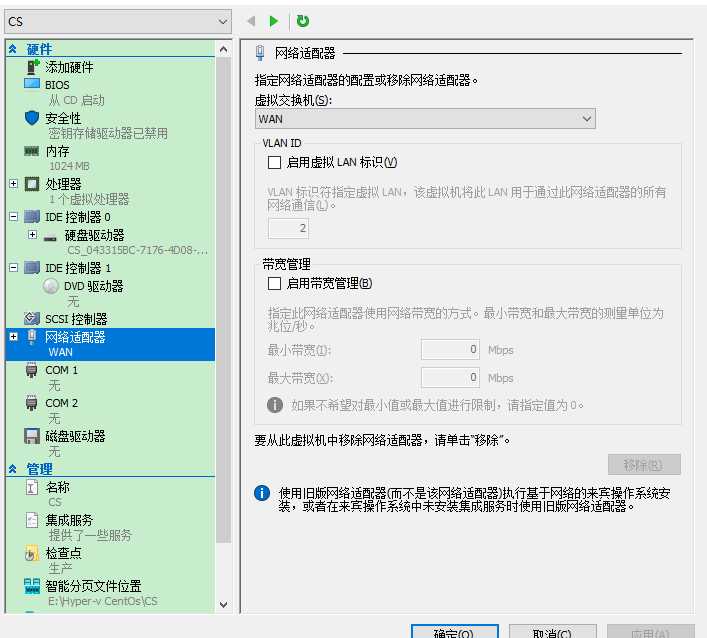Click the 检查点 icon

coord(32,553)
